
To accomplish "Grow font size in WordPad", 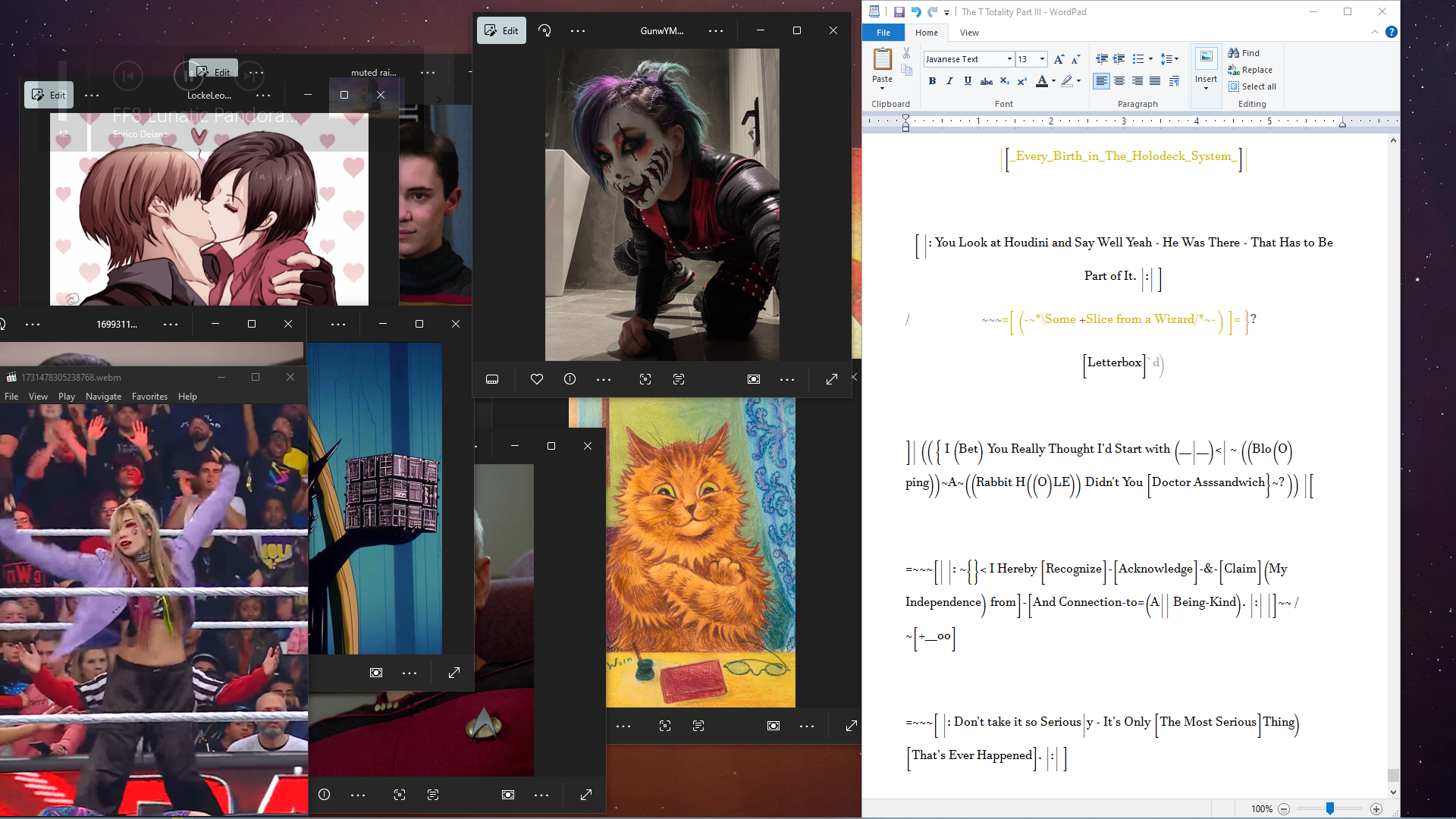I will (1059, 59).
